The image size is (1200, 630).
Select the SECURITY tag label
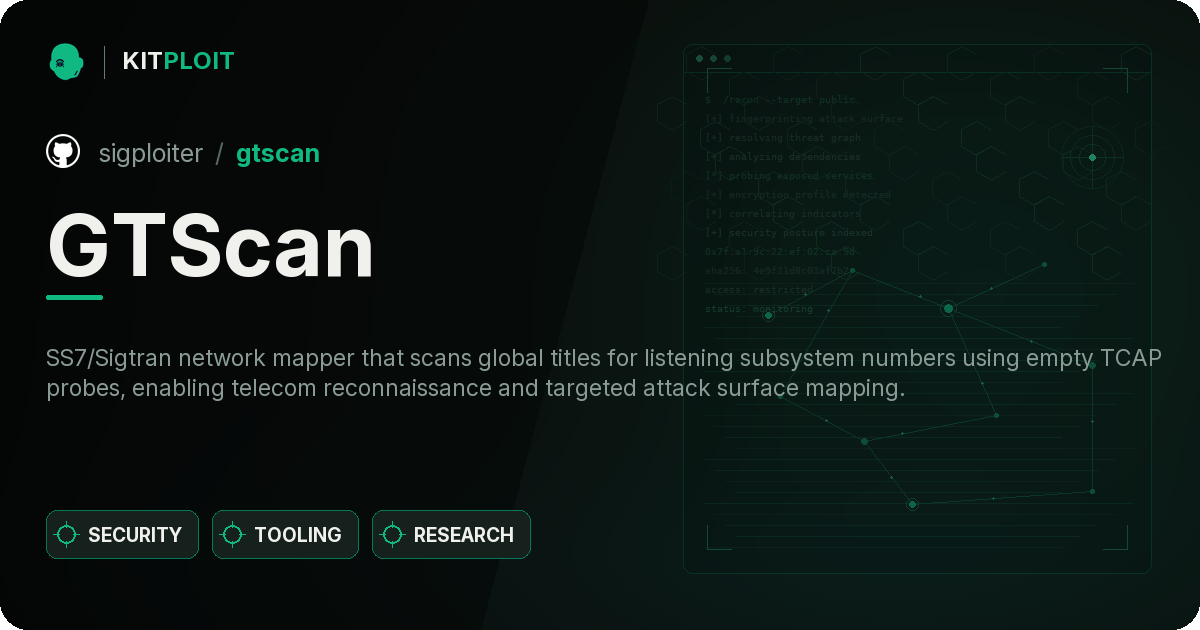(x=135, y=535)
